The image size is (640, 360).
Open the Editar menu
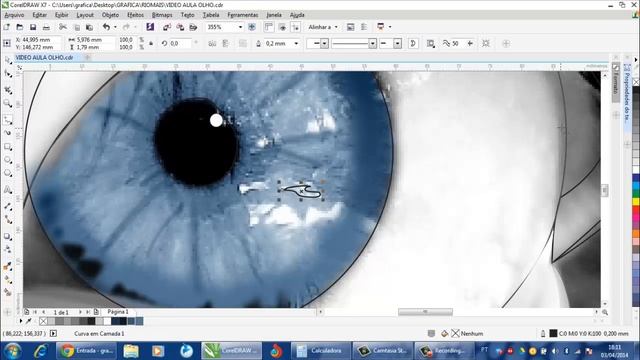click(40, 15)
